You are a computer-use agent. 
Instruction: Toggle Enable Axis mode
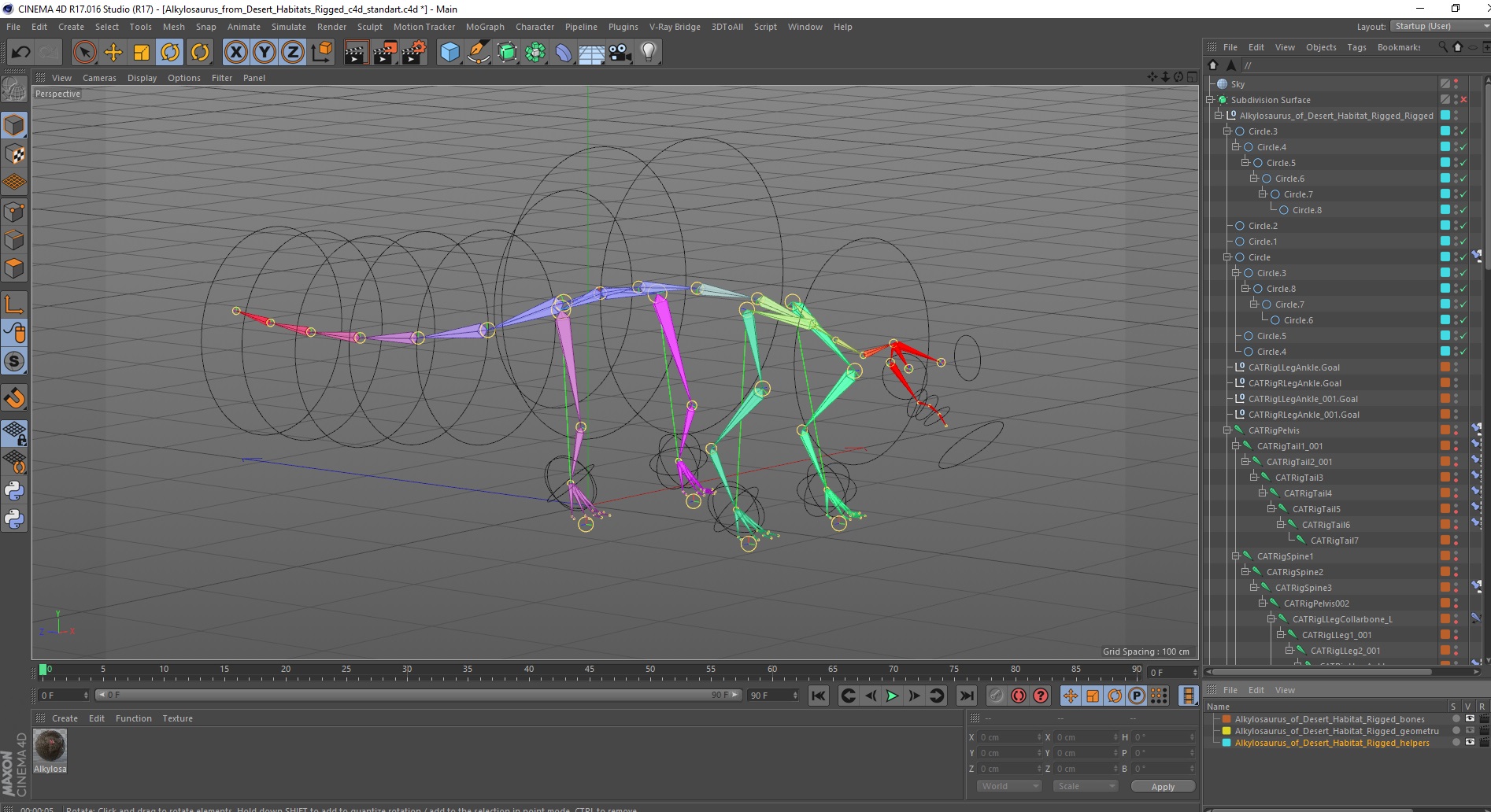[14, 304]
